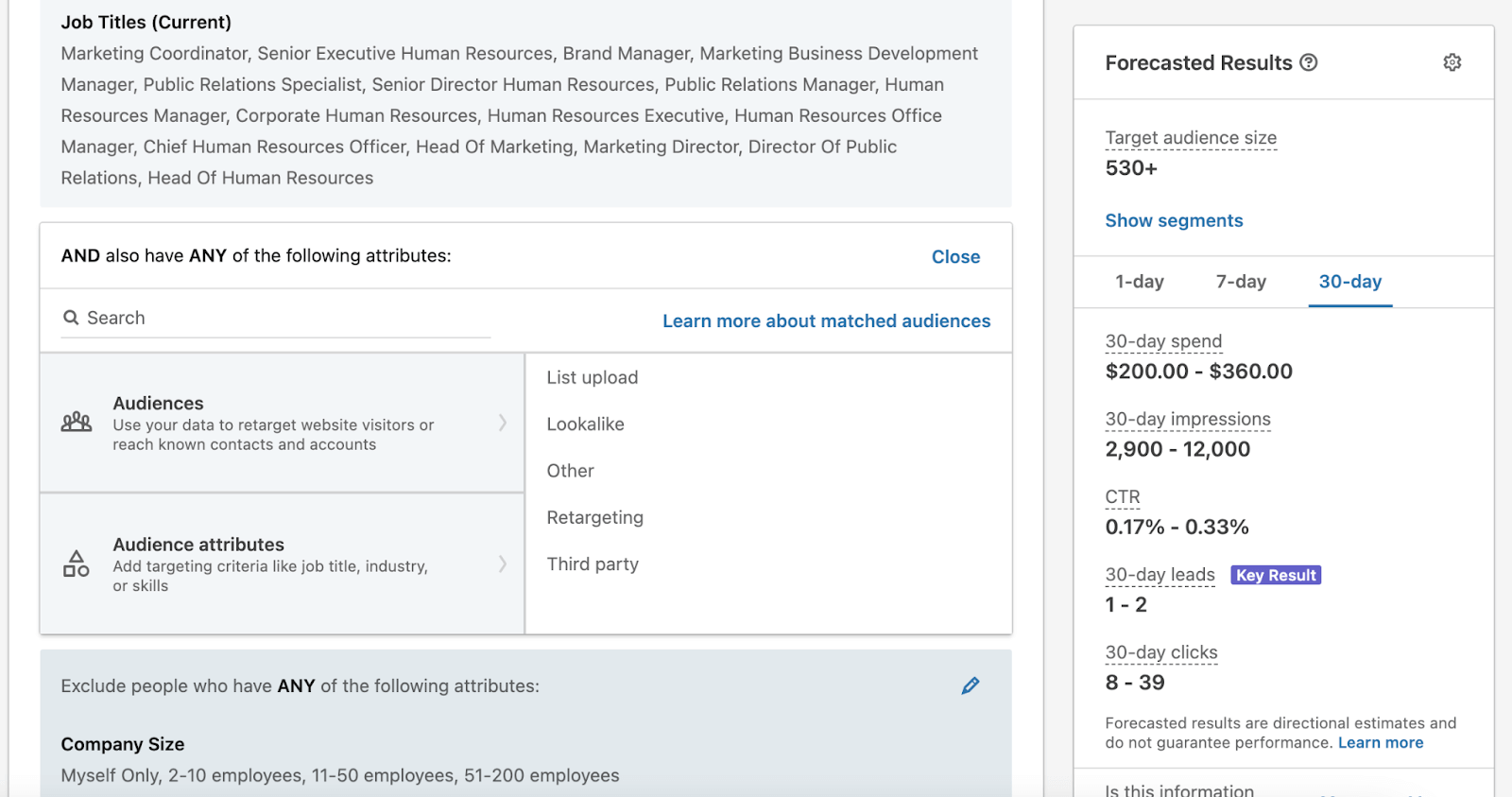Click the 30-day spend label
Screen dimensions: 1512x797
[1163, 341]
